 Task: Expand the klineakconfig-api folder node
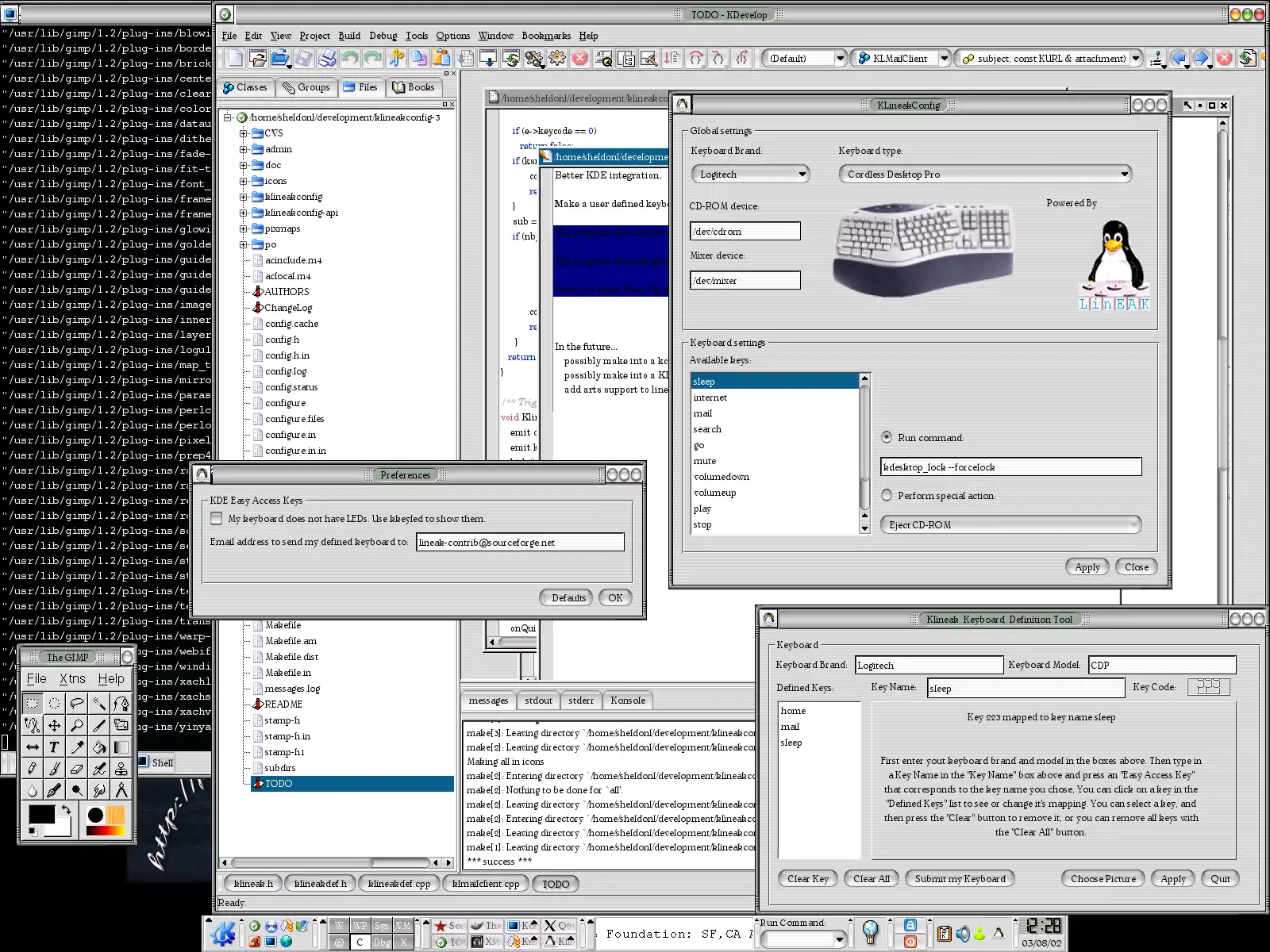pos(244,213)
